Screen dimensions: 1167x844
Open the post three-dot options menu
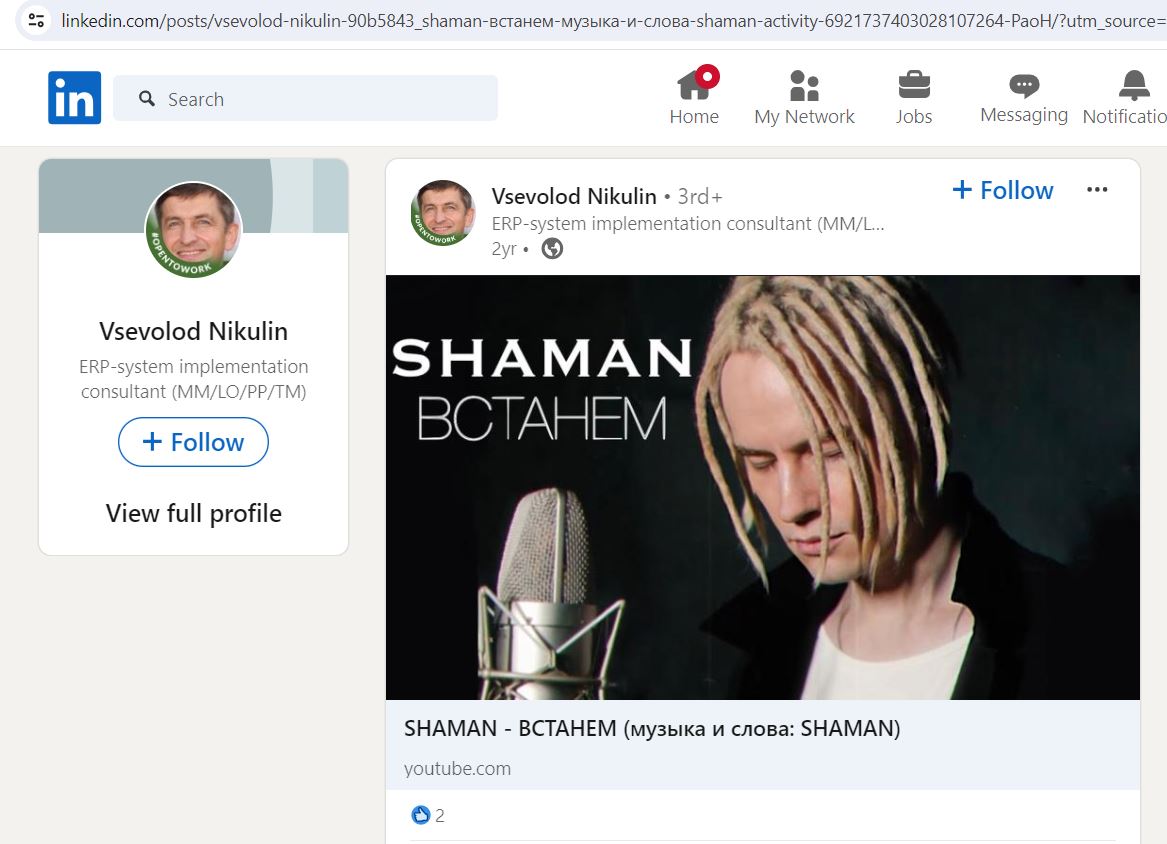pos(1097,190)
